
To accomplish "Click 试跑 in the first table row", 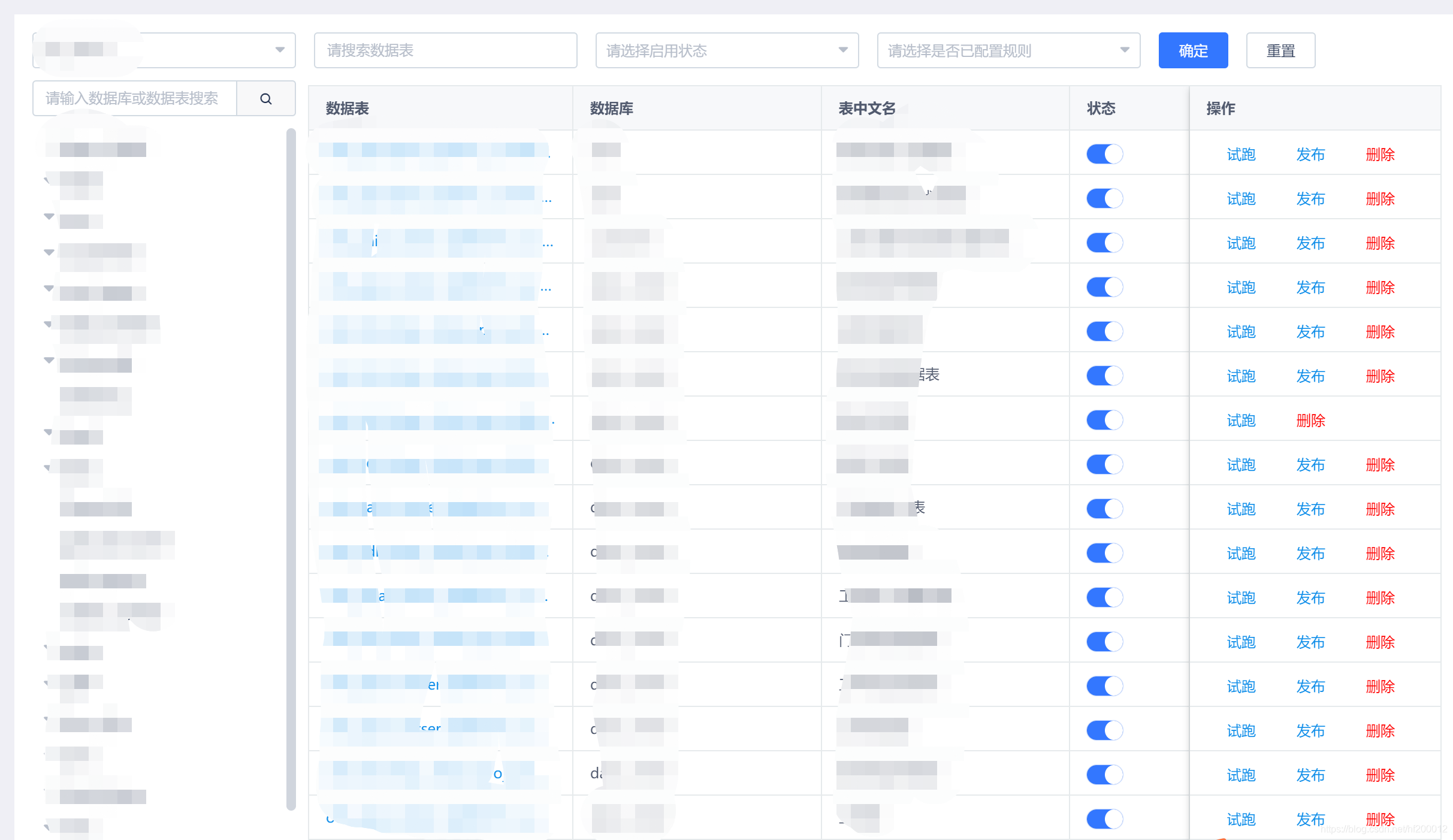I will tap(1241, 155).
